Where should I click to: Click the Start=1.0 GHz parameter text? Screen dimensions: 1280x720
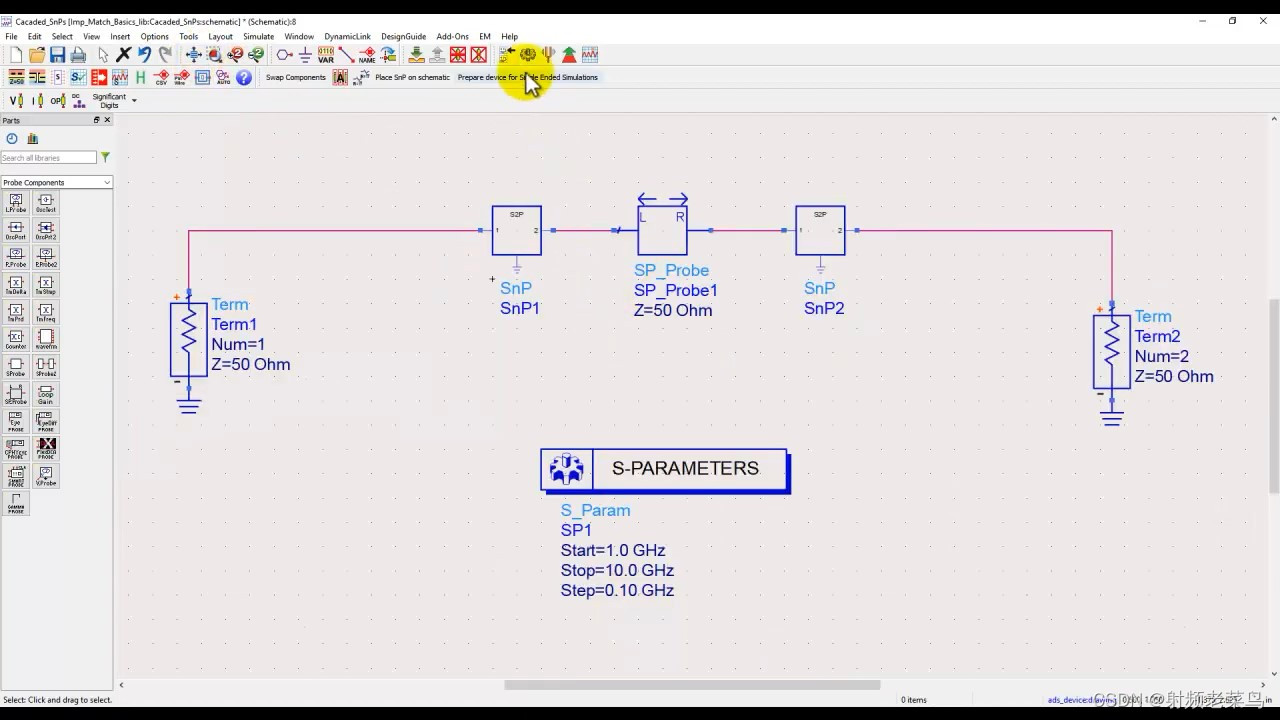tap(613, 550)
